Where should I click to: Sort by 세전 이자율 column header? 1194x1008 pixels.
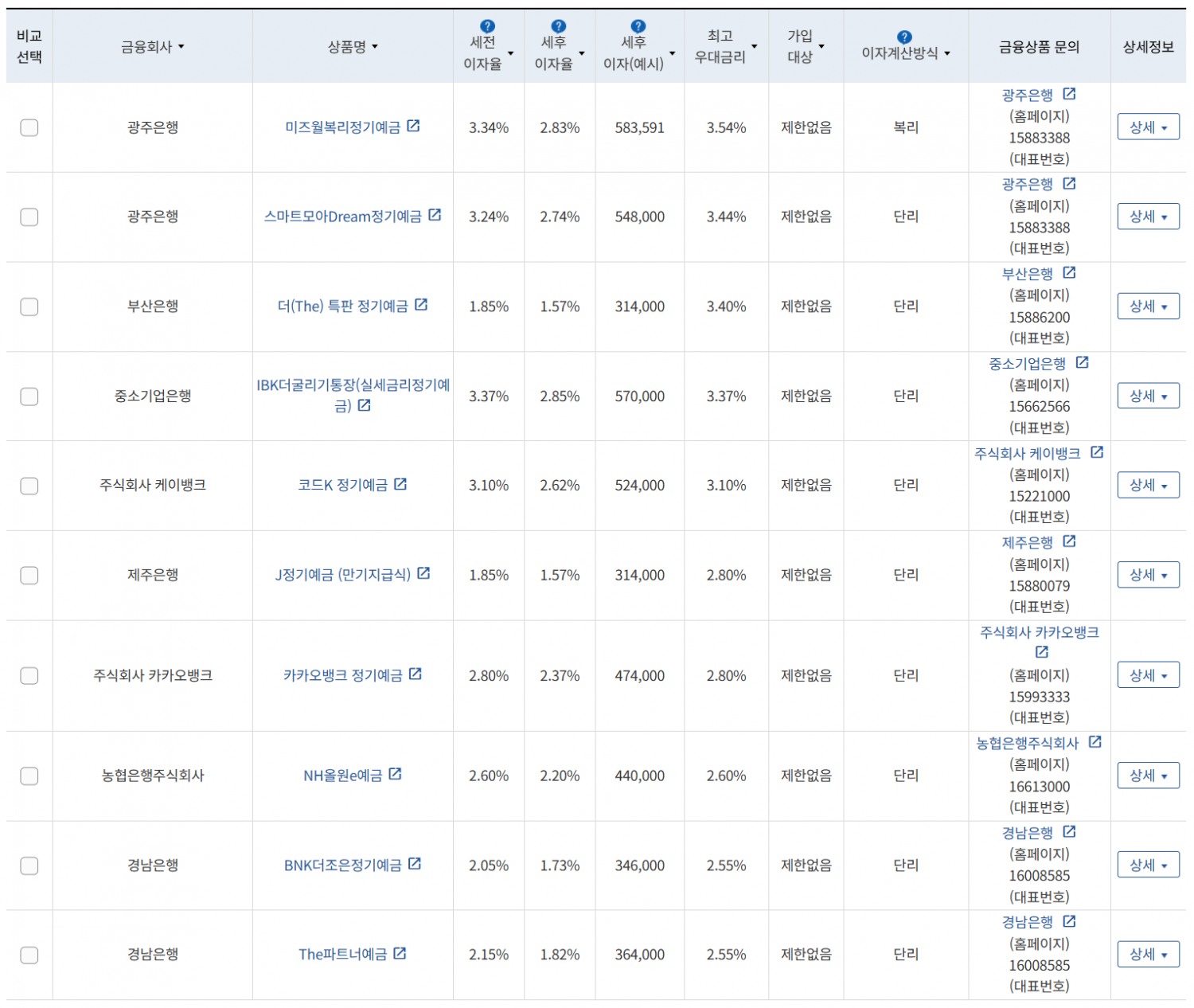pos(488,53)
